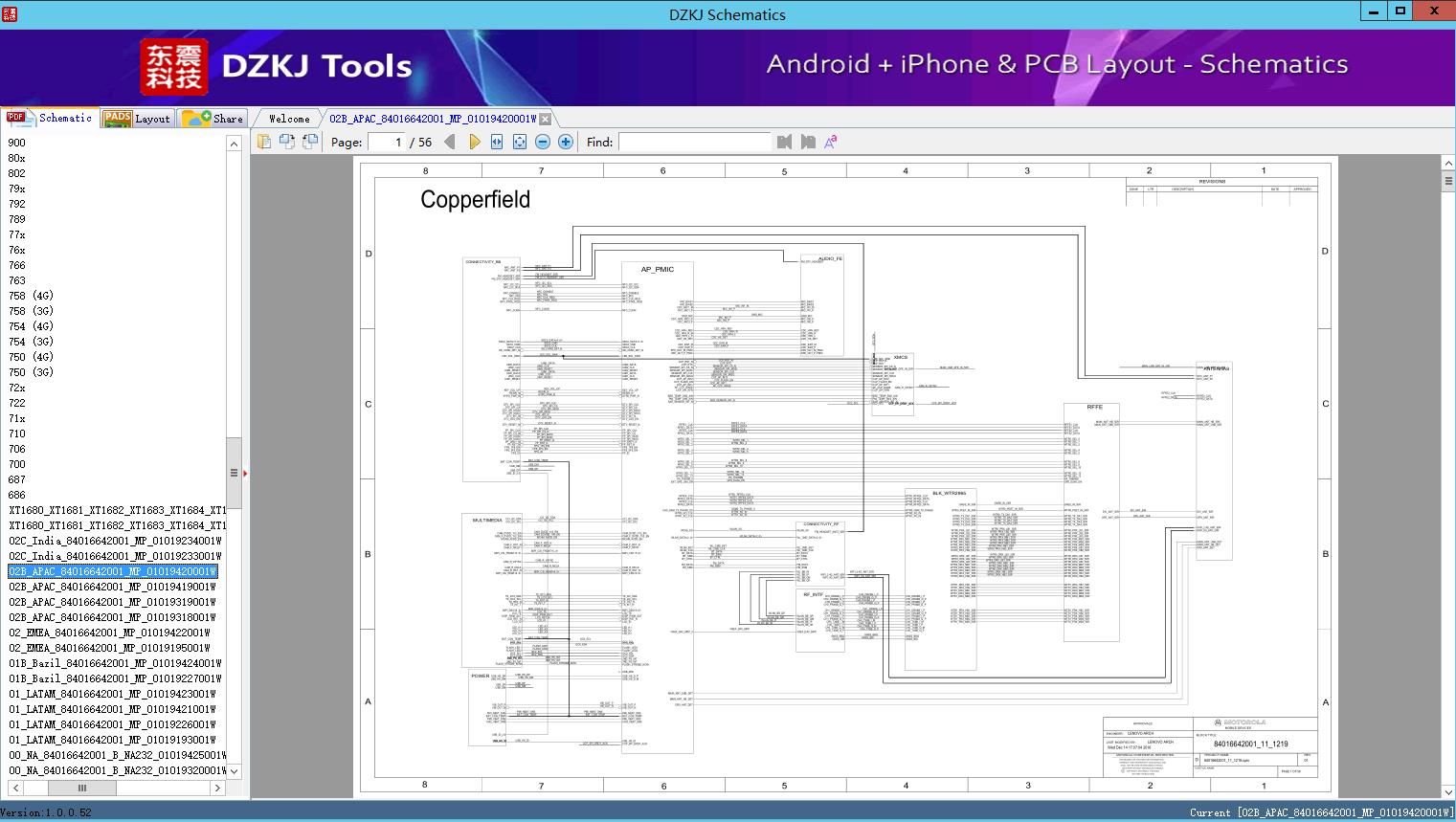Select the 02B_APAC_84016642001 document tab
The image size is (1456, 822).
pos(433,119)
